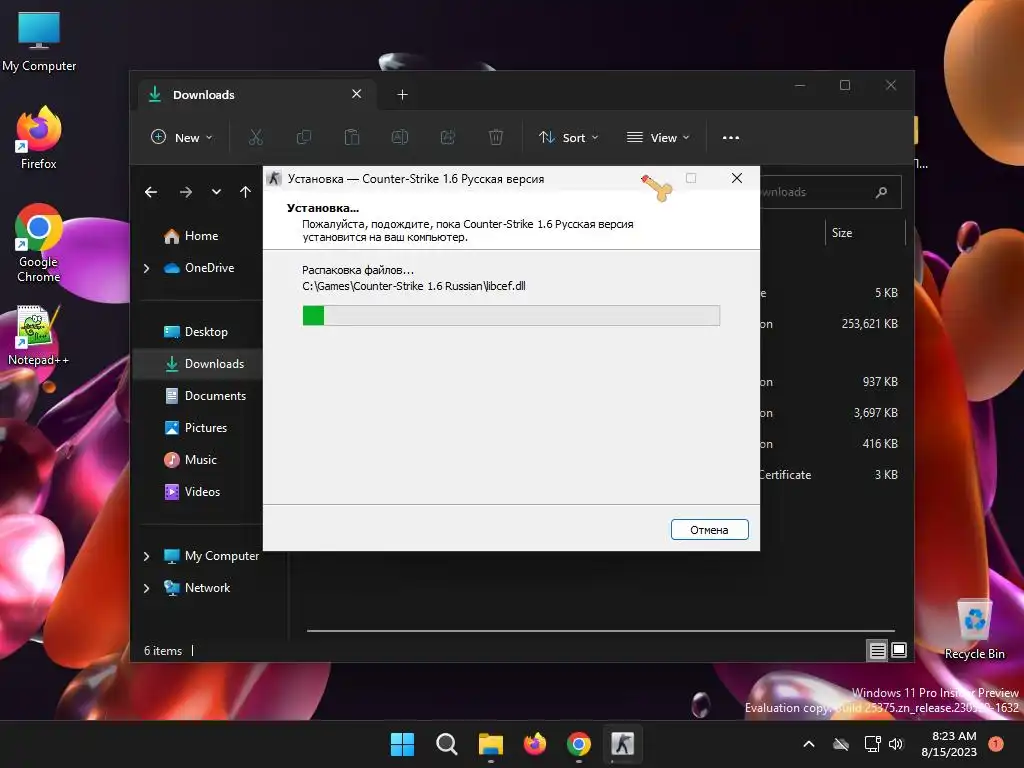Viewport: 1024px width, 768px height.
Task: Go forward using the forward arrow
Action: 185,192
